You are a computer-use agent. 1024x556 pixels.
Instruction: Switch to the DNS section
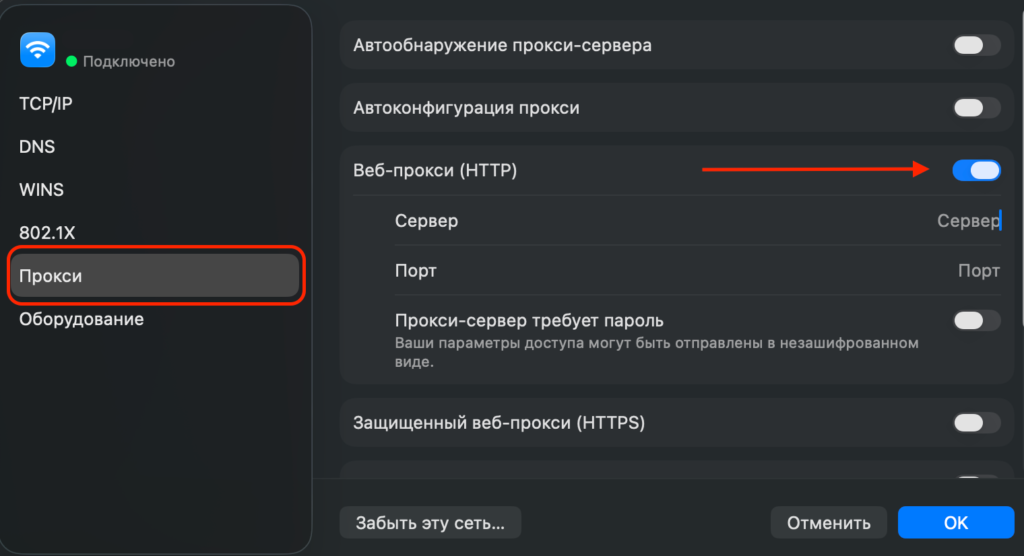coord(37,146)
